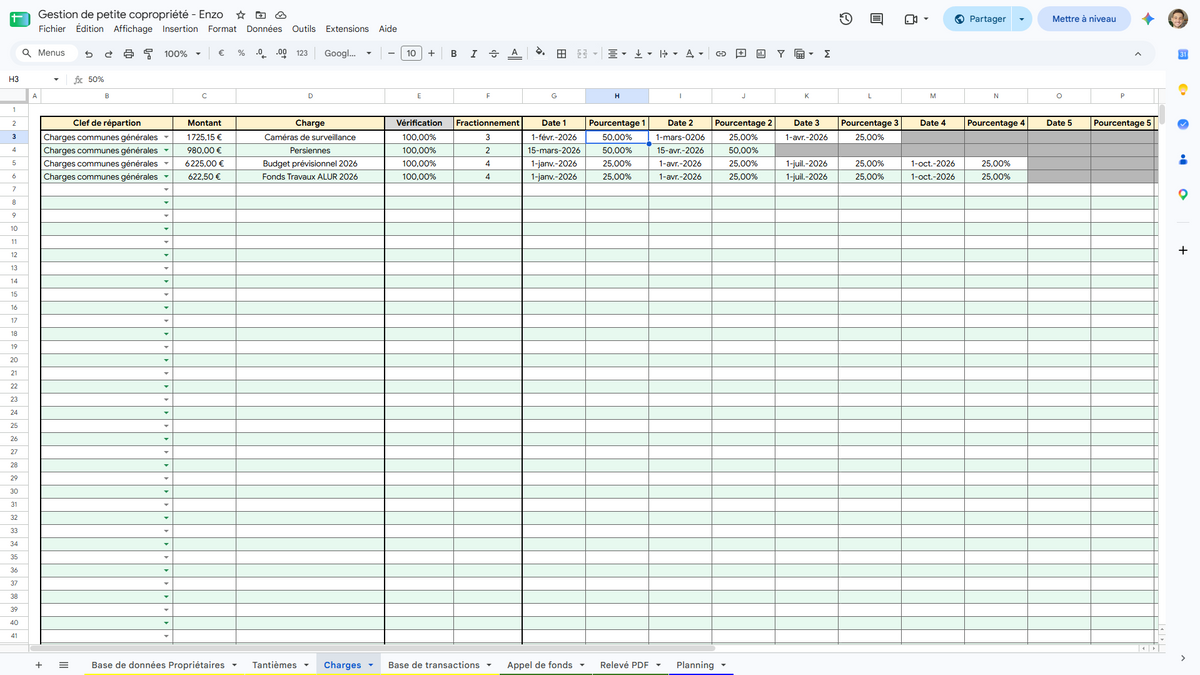
Task: Click the Mettre à niveau button
Action: click(x=1084, y=19)
